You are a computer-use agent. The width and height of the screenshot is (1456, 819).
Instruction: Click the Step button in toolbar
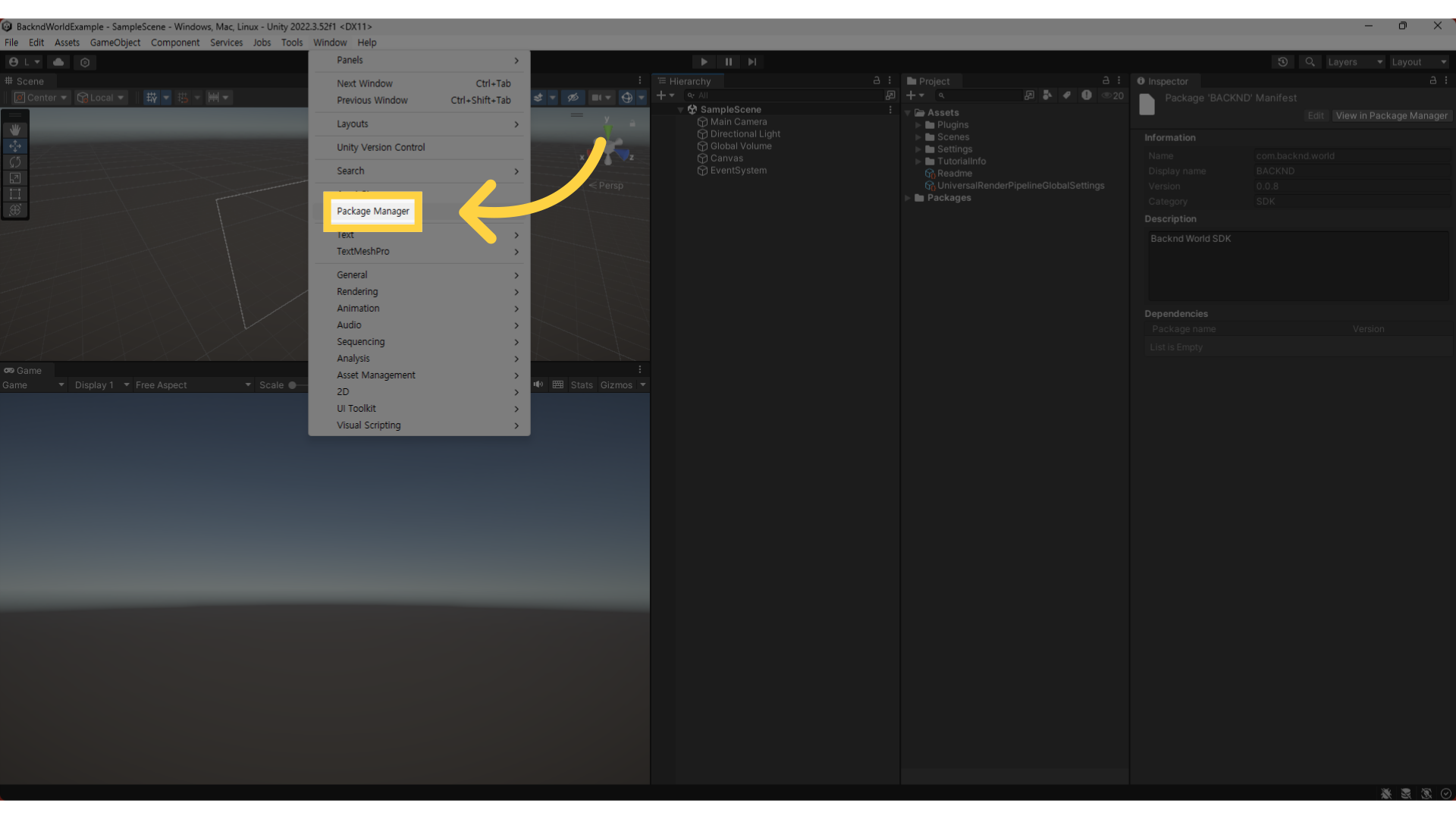[x=752, y=61]
